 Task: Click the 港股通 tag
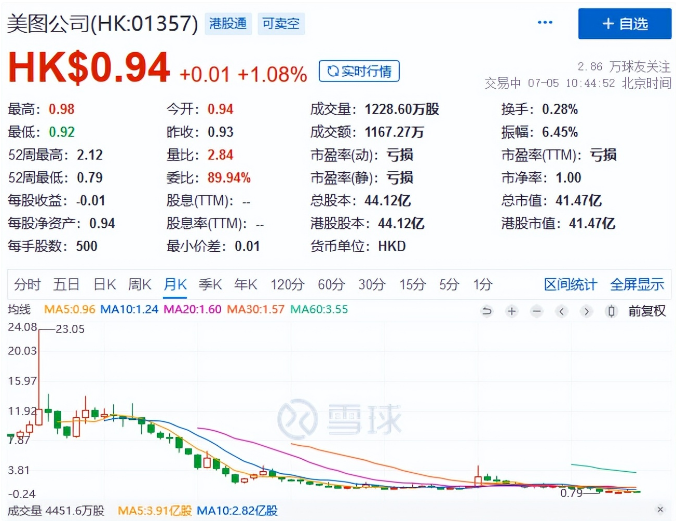228,23
